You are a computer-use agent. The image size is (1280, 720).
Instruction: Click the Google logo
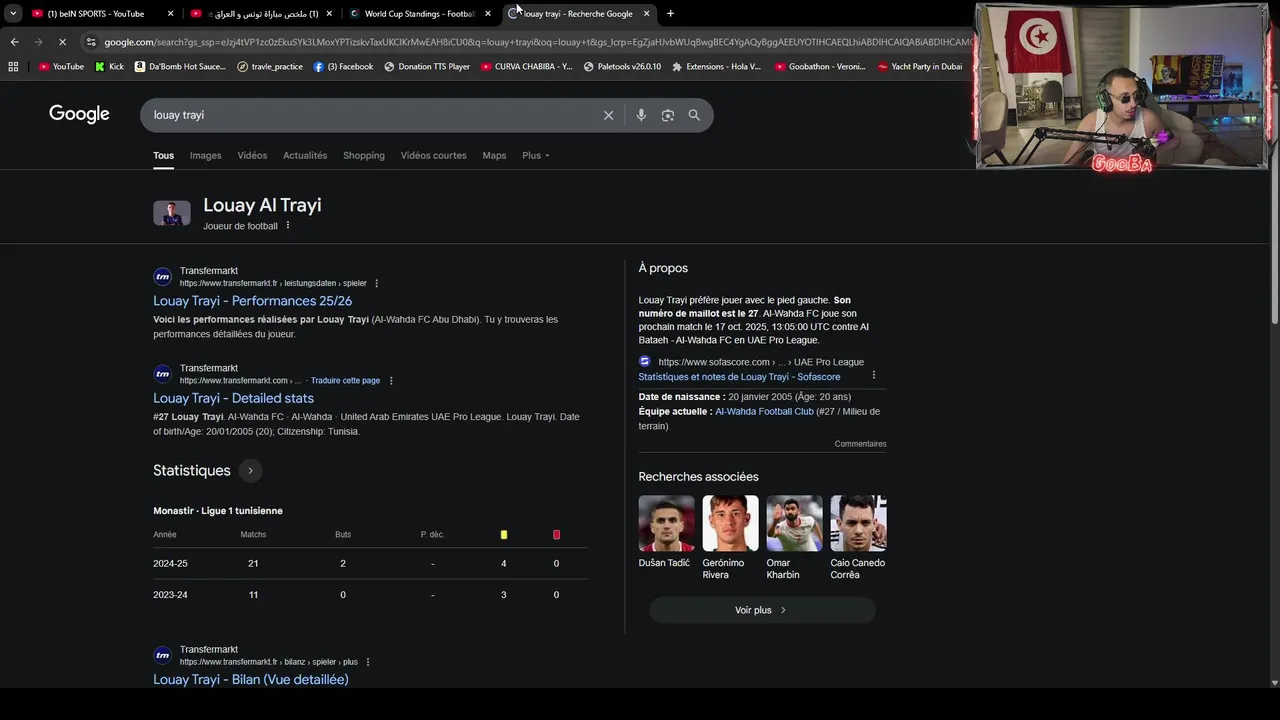pyautogui.click(x=79, y=114)
